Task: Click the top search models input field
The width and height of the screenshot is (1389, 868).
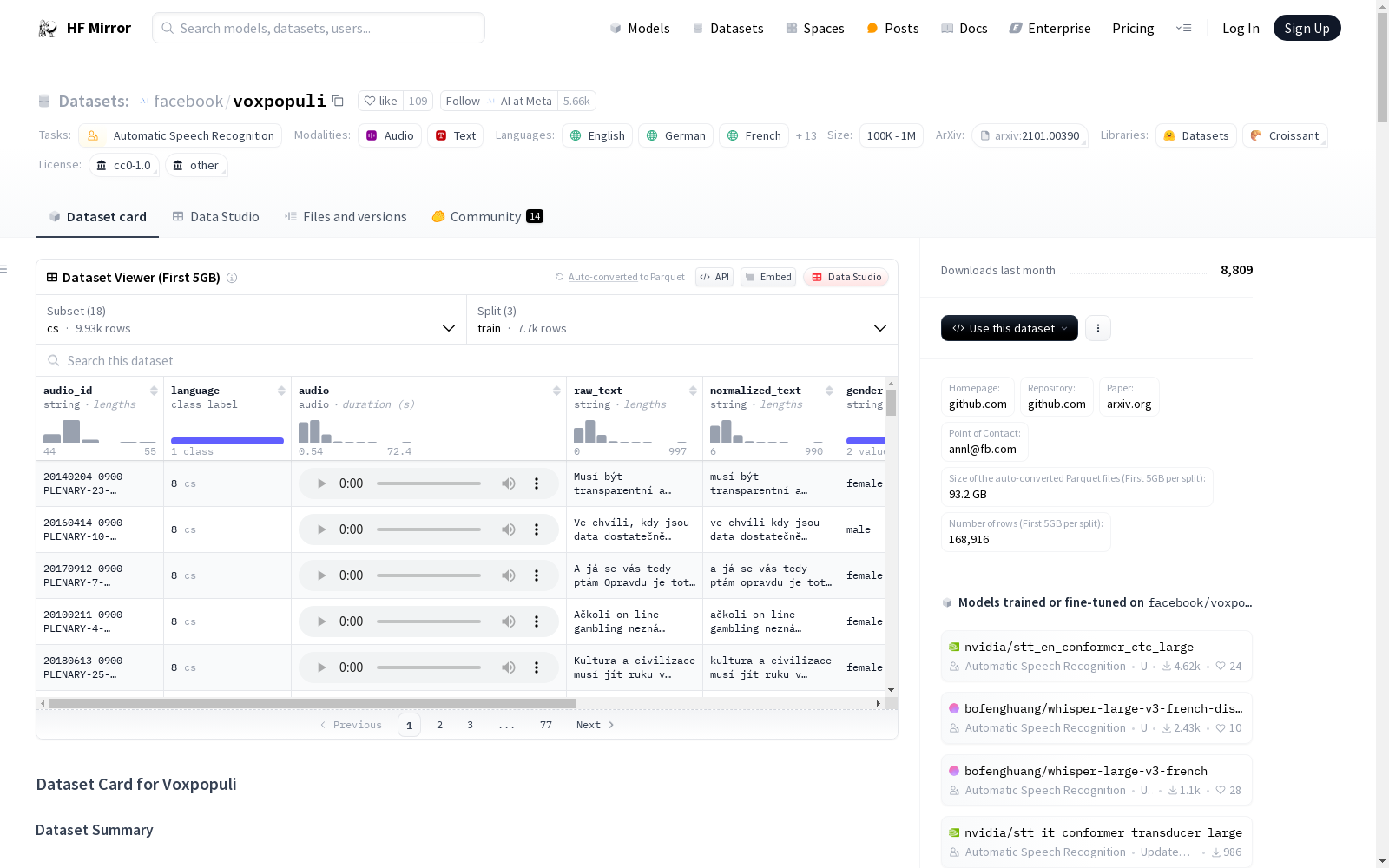Action: tap(319, 28)
